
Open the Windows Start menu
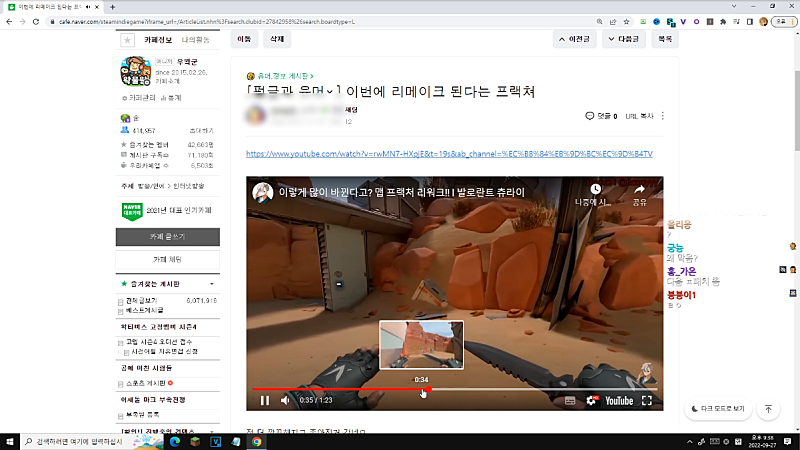(x=10, y=442)
